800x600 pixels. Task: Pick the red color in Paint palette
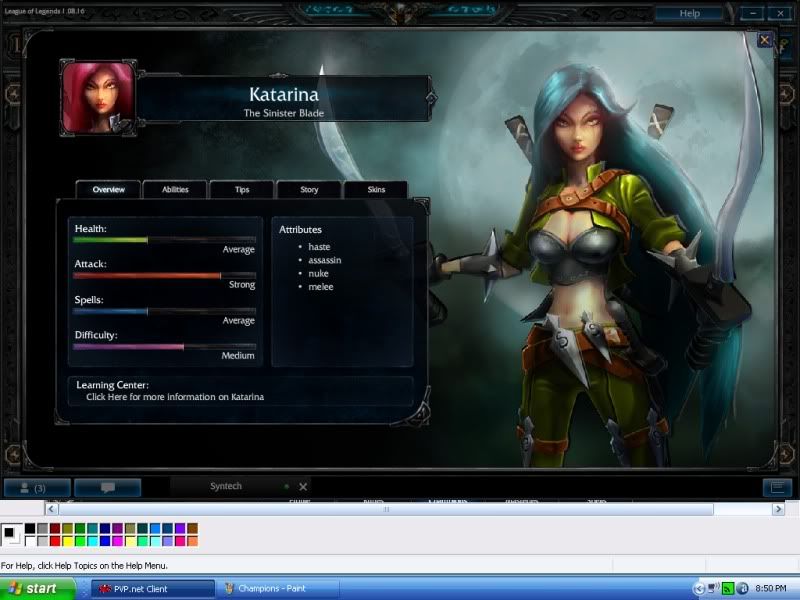pyautogui.click(x=55, y=541)
